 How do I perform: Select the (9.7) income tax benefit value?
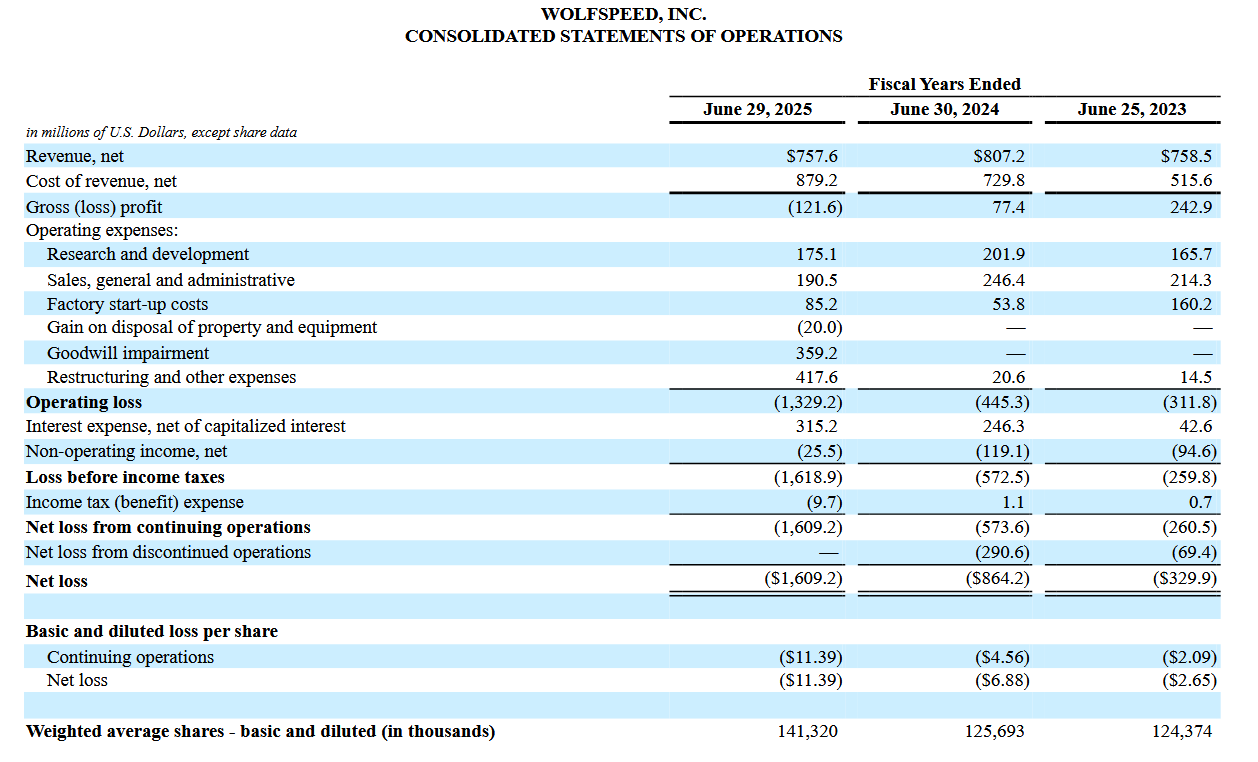825,502
